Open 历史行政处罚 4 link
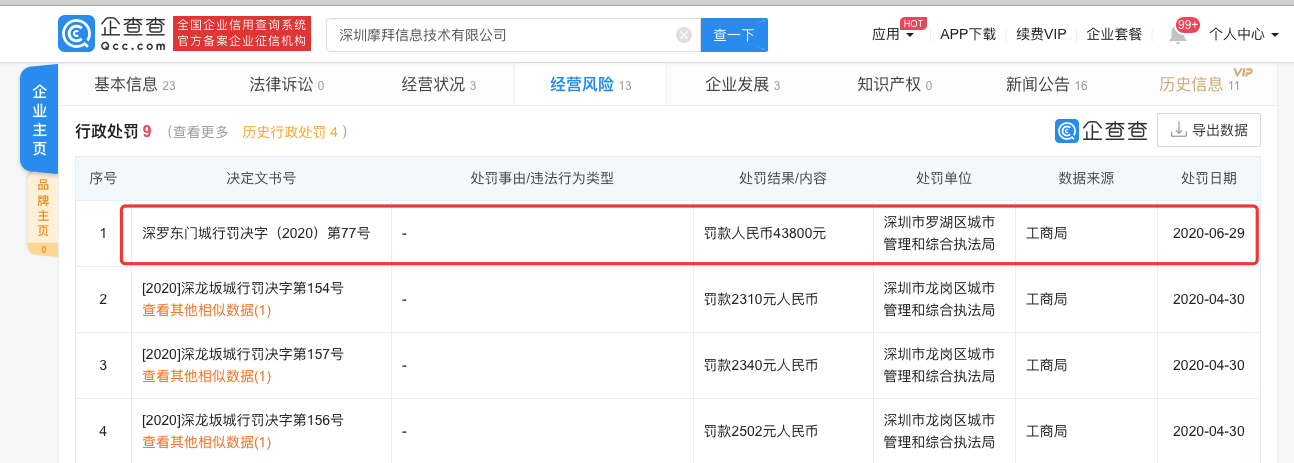The height and width of the screenshot is (463, 1294). [x=291, y=131]
